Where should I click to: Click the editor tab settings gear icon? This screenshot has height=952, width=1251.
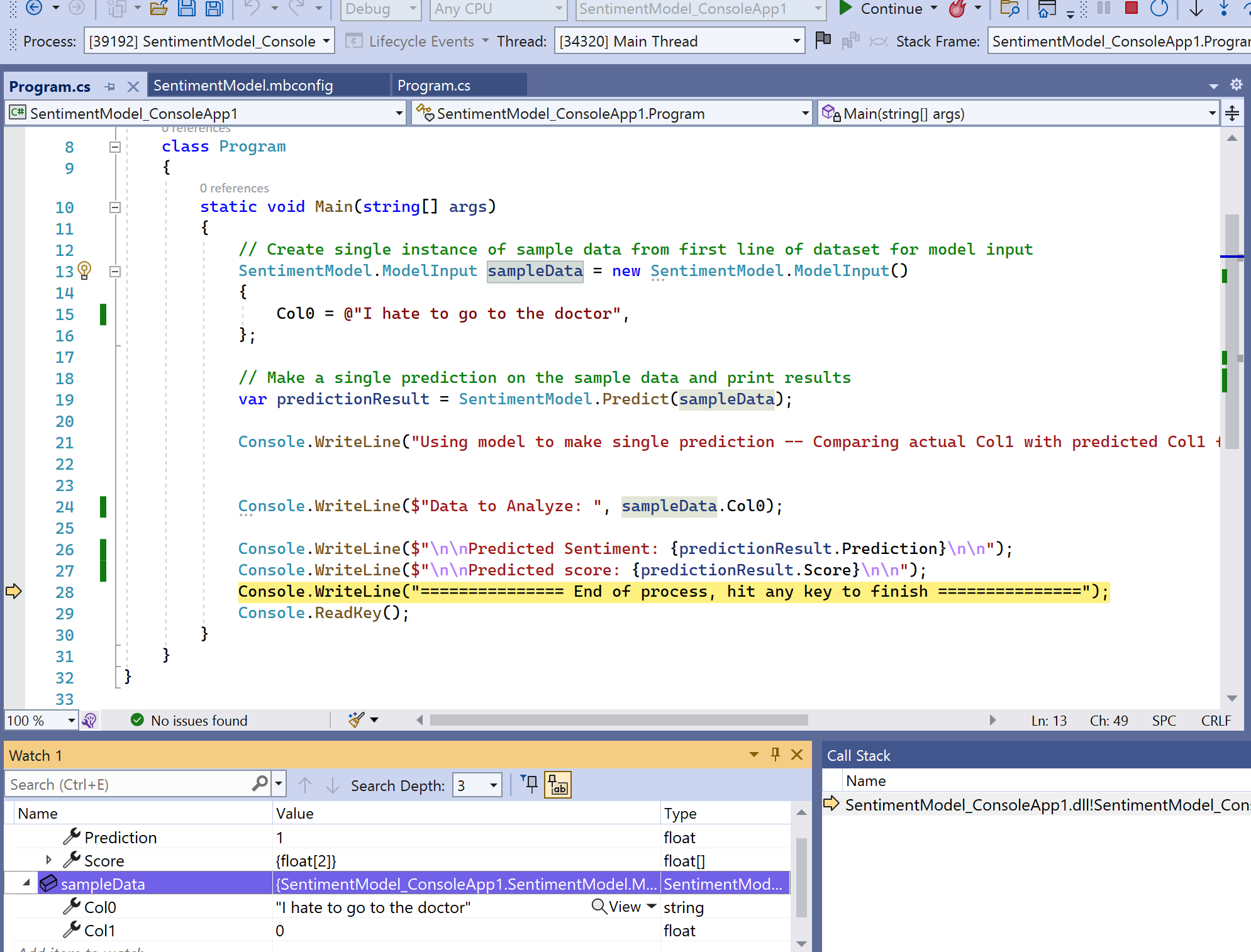[x=1236, y=84]
